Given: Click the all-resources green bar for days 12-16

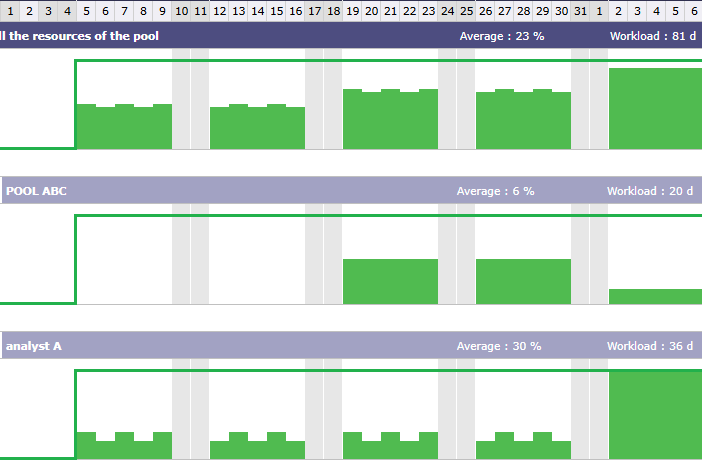Looking at the screenshot, I should (x=257, y=128).
